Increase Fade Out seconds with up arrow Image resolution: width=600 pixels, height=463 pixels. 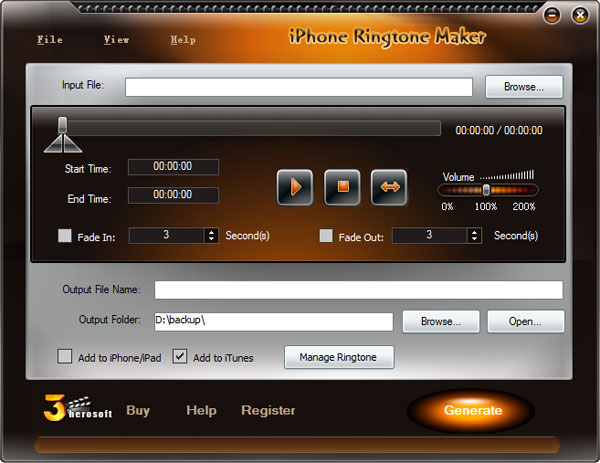tap(474, 232)
